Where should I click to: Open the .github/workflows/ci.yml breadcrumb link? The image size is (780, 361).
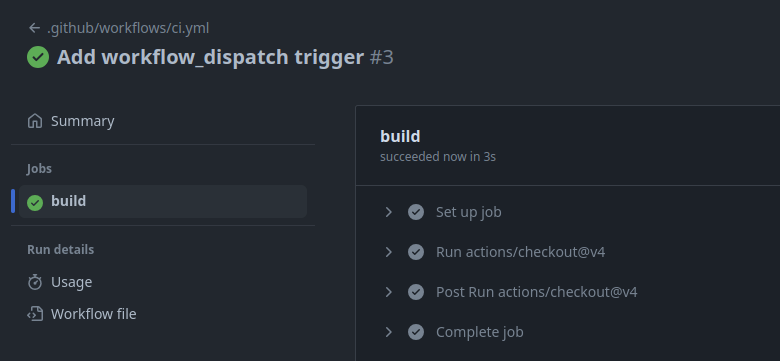[x=128, y=28]
